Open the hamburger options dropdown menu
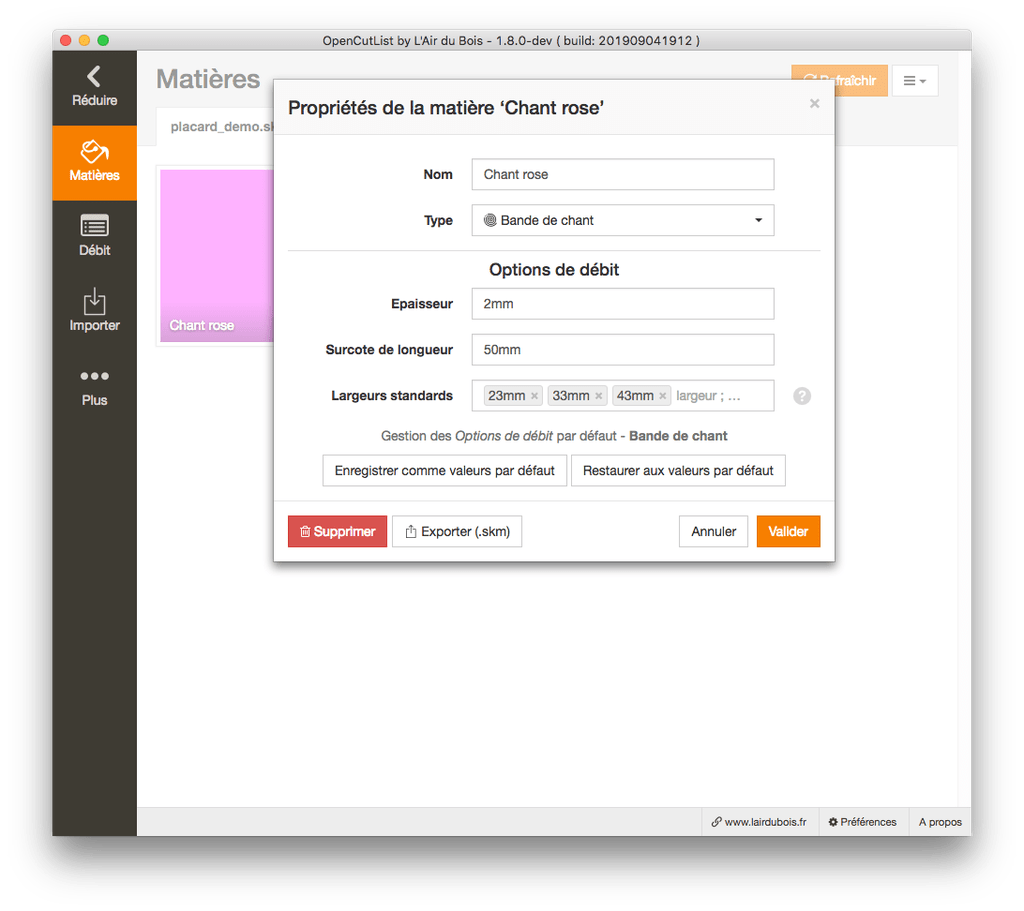Image resolution: width=1024 pixels, height=911 pixels. (914, 81)
